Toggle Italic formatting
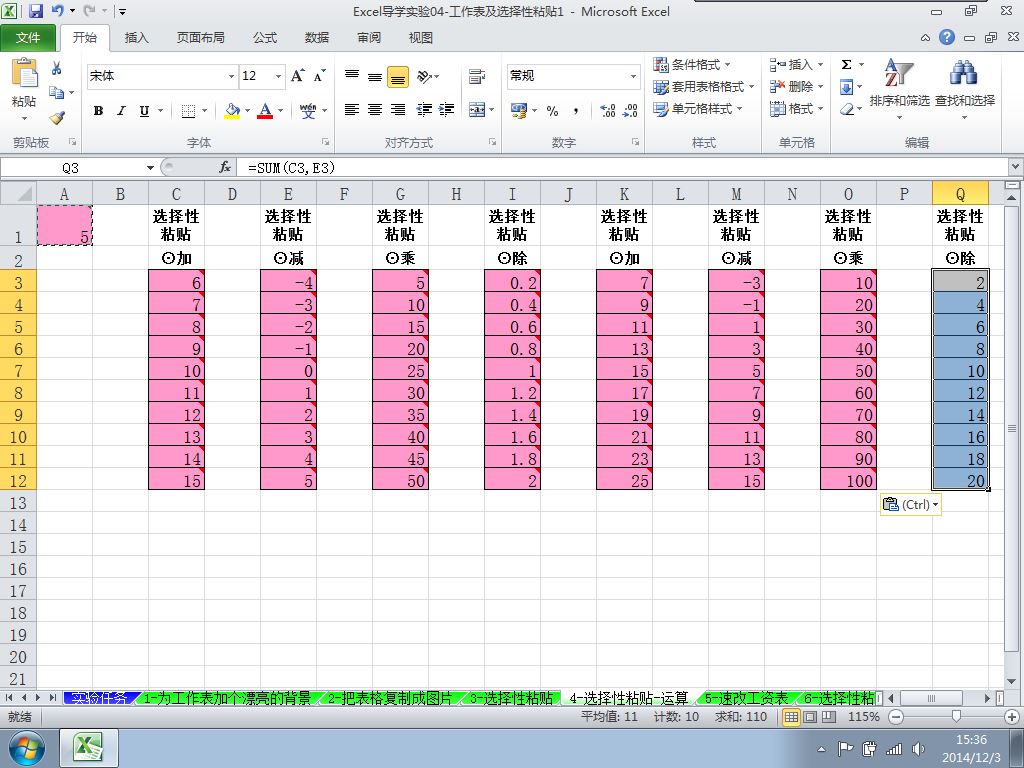The image size is (1024, 768). coord(121,110)
